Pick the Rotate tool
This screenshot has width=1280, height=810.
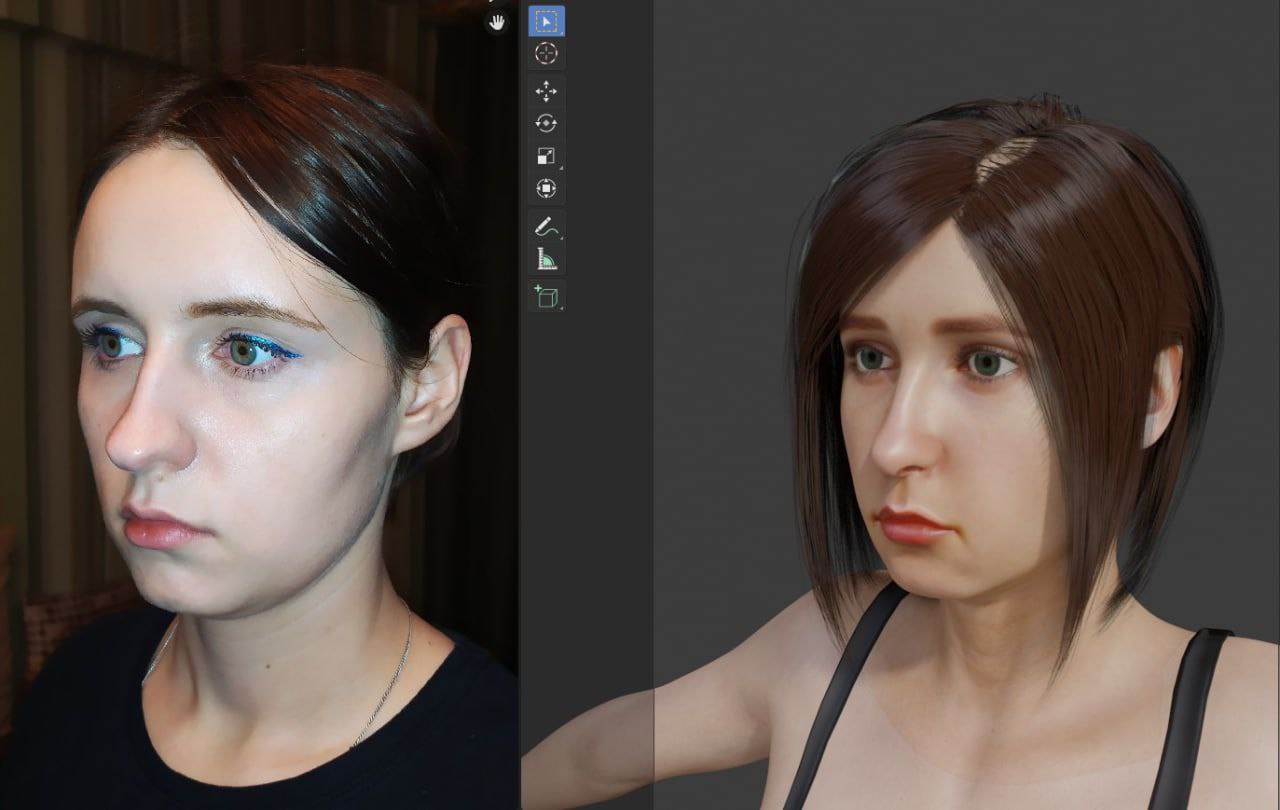546,124
